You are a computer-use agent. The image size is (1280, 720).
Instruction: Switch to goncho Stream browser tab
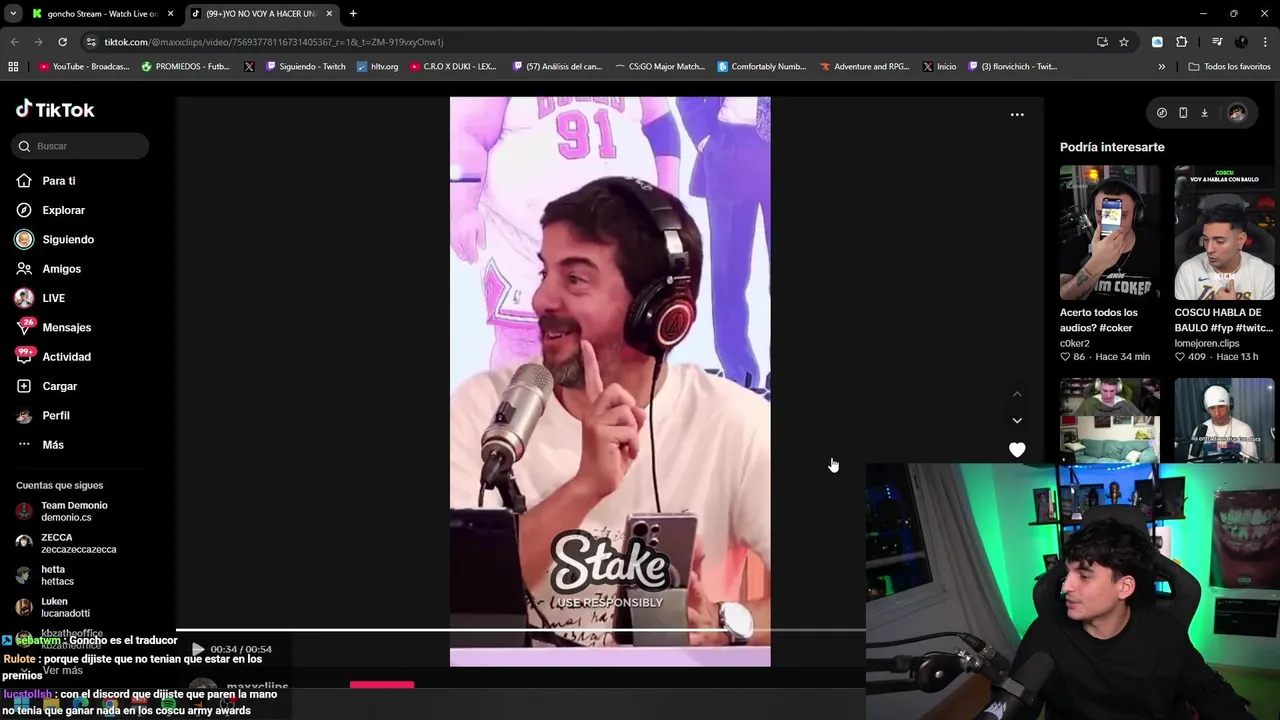point(101,14)
